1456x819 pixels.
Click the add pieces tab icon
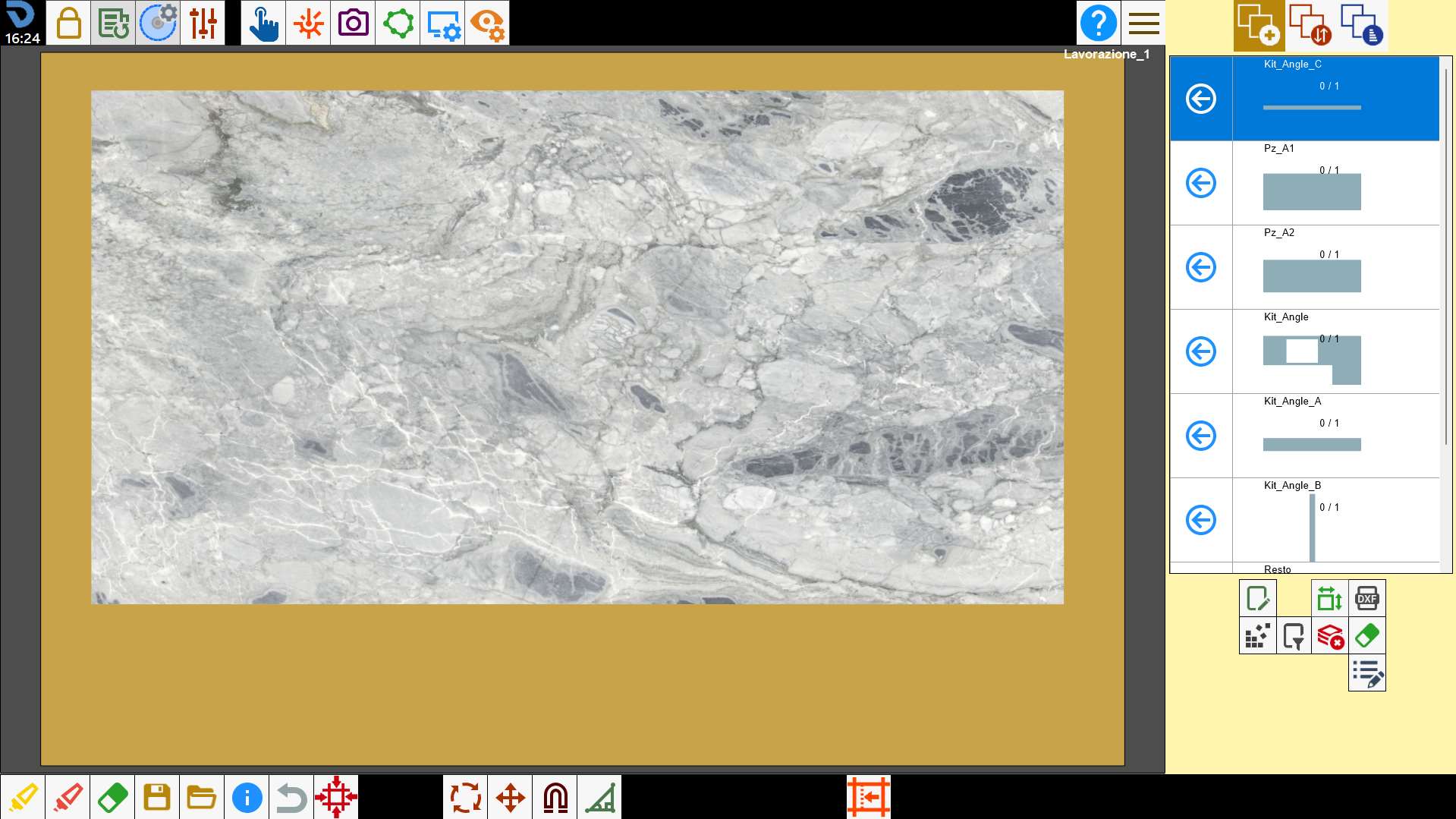click(1259, 25)
